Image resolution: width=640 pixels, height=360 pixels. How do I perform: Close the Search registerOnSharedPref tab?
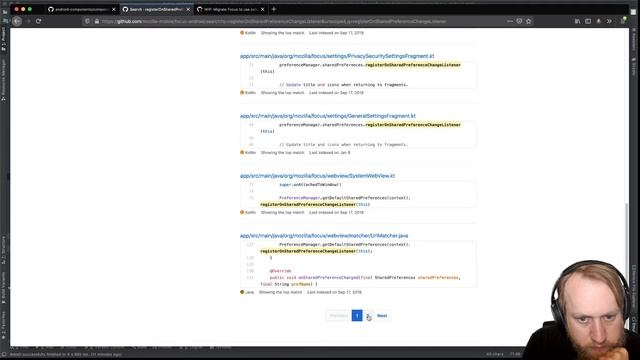pos(188,9)
